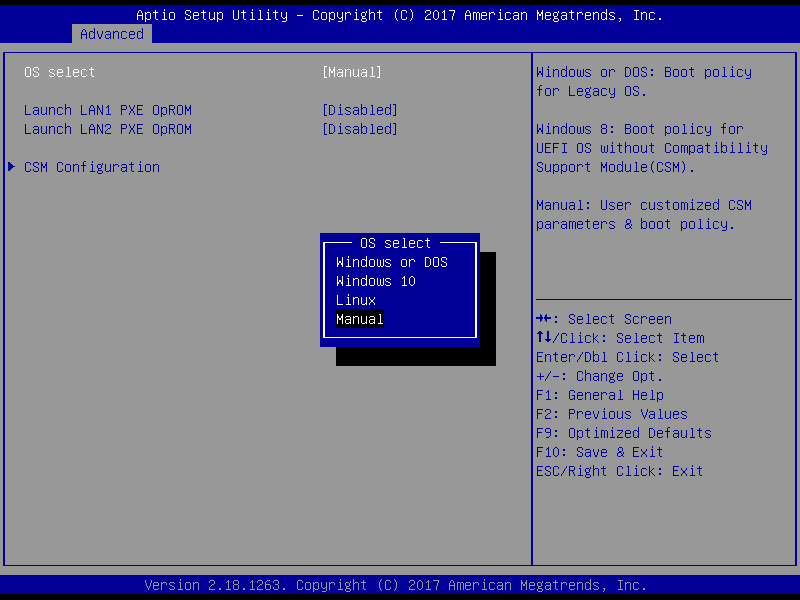Click the triangle arrow beside CSM Configuration

pyautogui.click(x=11, y=167)
